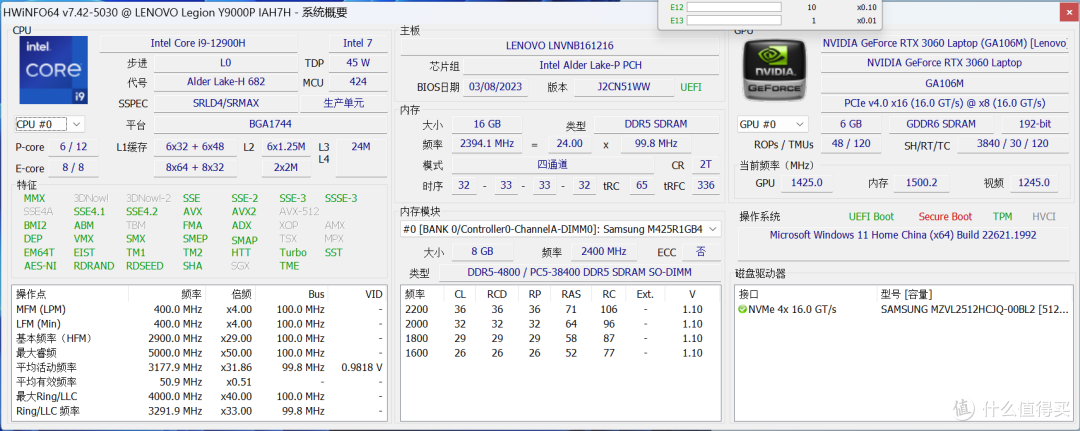Click the ROPs / TMUs value 48 / 120
Screen dimensions: 1080x431
(851, 144)
